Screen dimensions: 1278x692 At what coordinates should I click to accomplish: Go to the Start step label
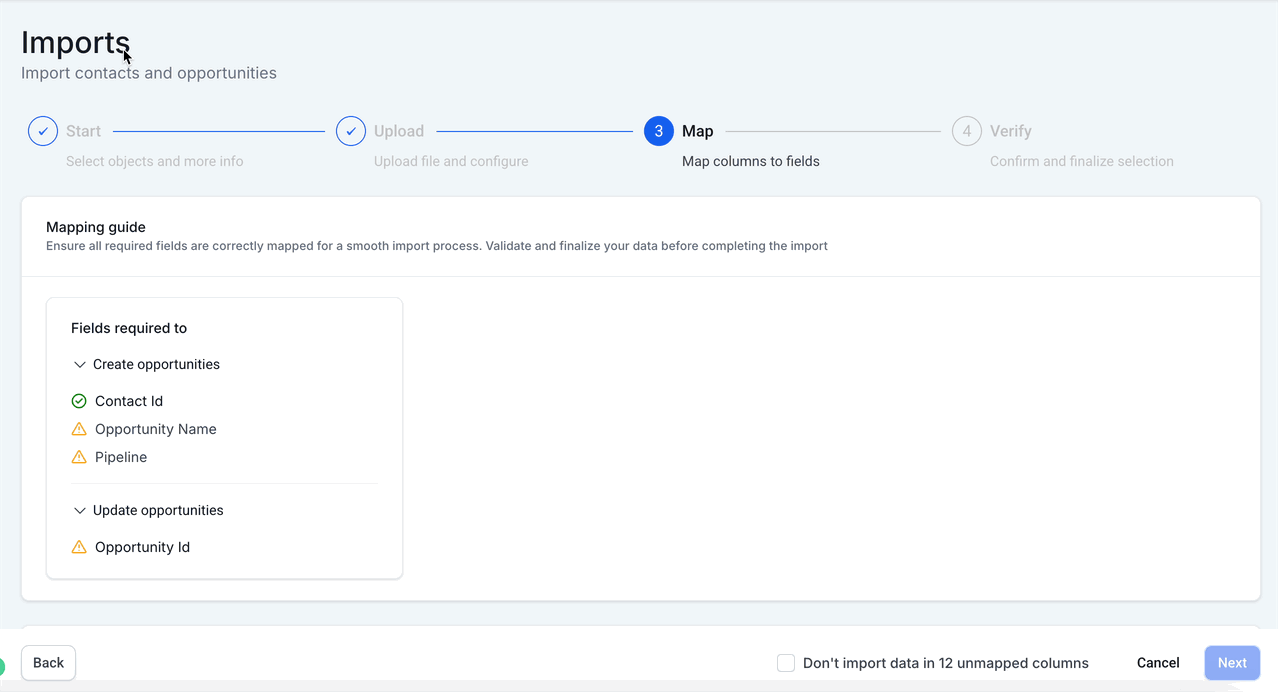83,131
